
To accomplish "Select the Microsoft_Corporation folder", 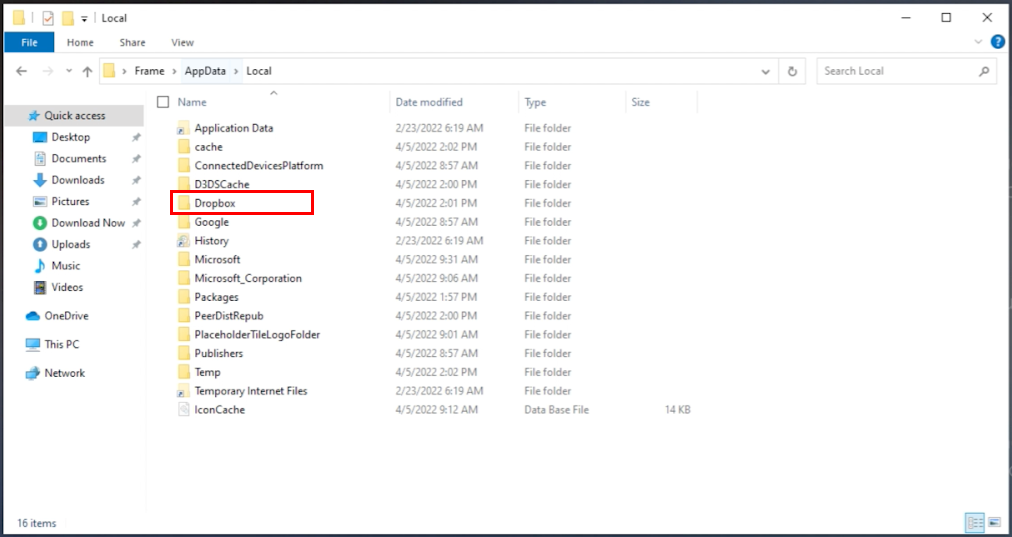I will pos(248,278).
